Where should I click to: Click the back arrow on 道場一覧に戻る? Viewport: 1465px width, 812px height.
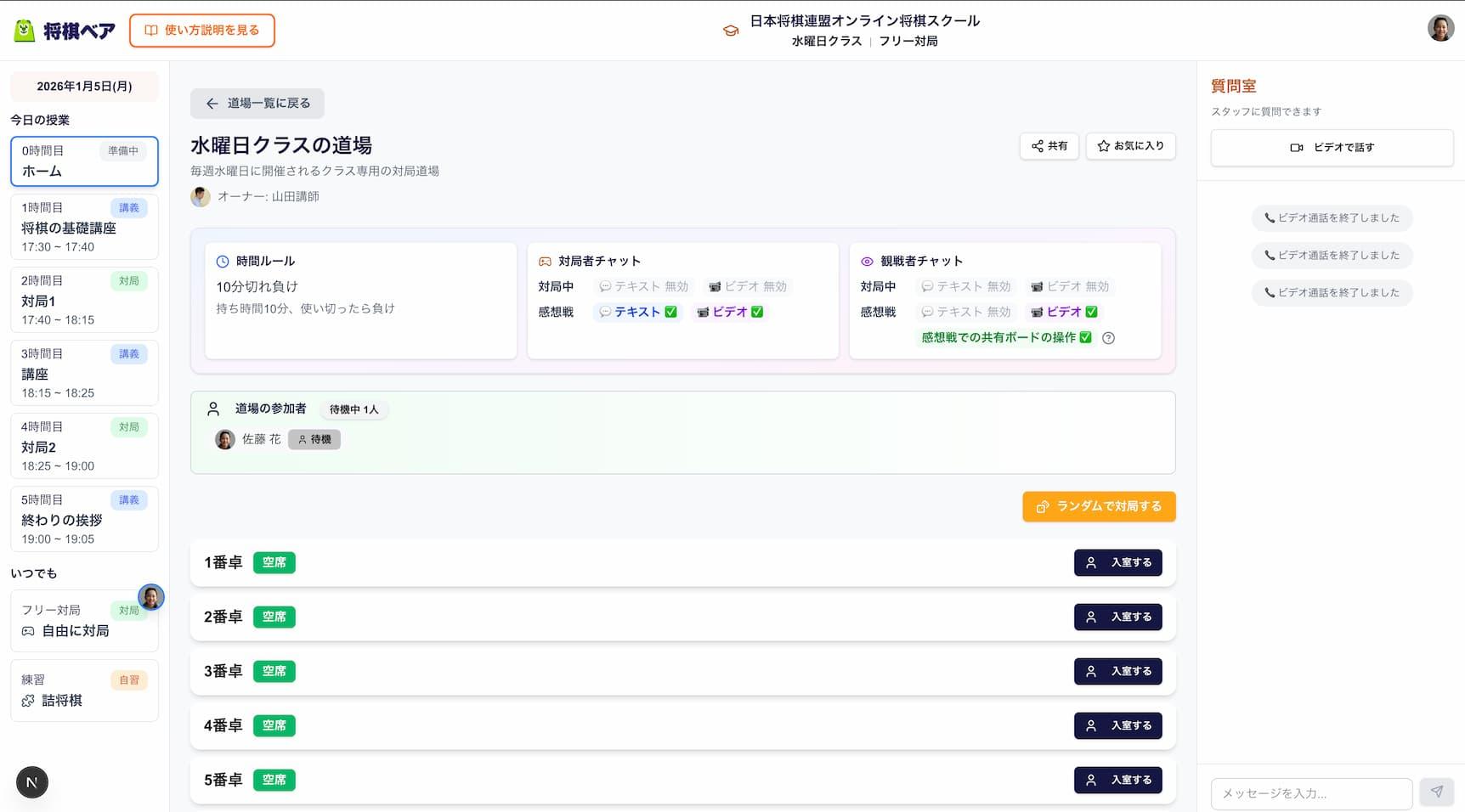211,103
